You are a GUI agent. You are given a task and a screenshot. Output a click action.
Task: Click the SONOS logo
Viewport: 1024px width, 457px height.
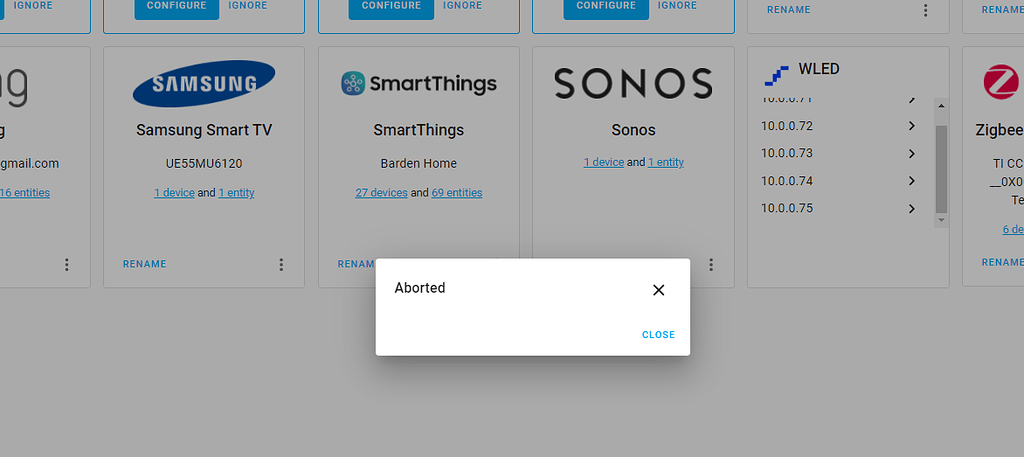pyautogui.click(x=633, y=84)
